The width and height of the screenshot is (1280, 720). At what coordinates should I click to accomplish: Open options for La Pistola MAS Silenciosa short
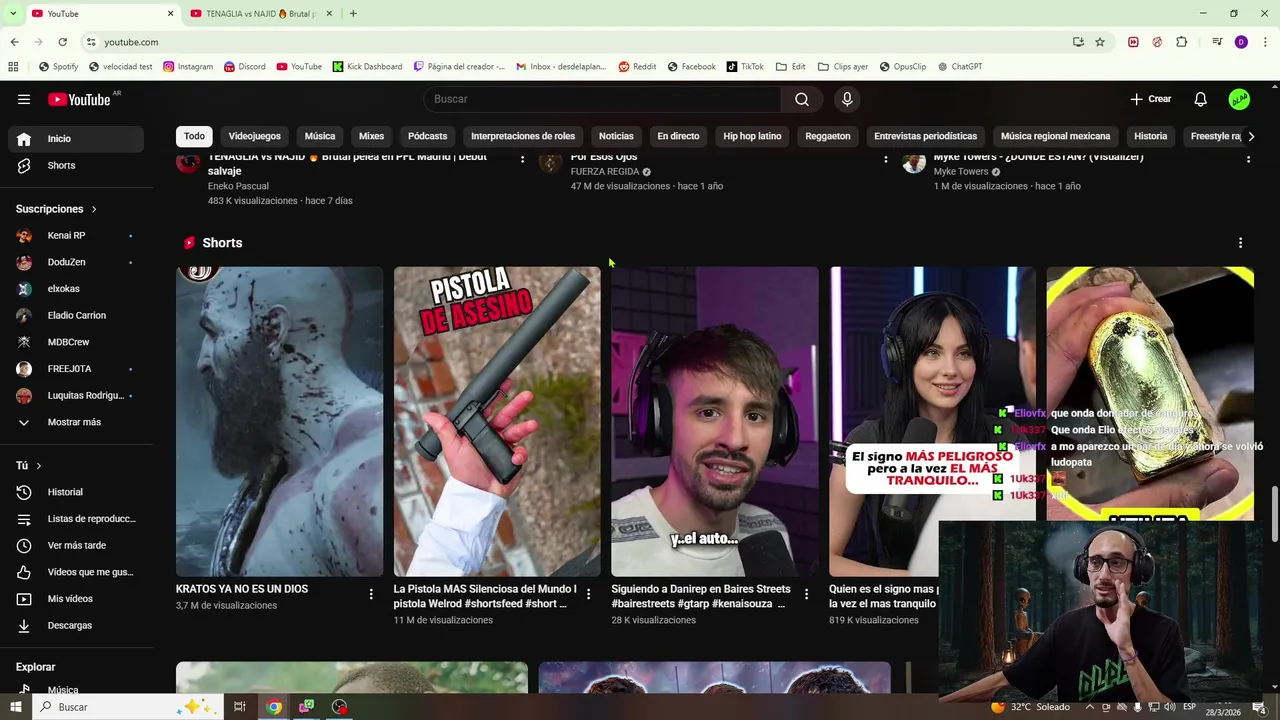pyautogui.click(x=588, y=594)
